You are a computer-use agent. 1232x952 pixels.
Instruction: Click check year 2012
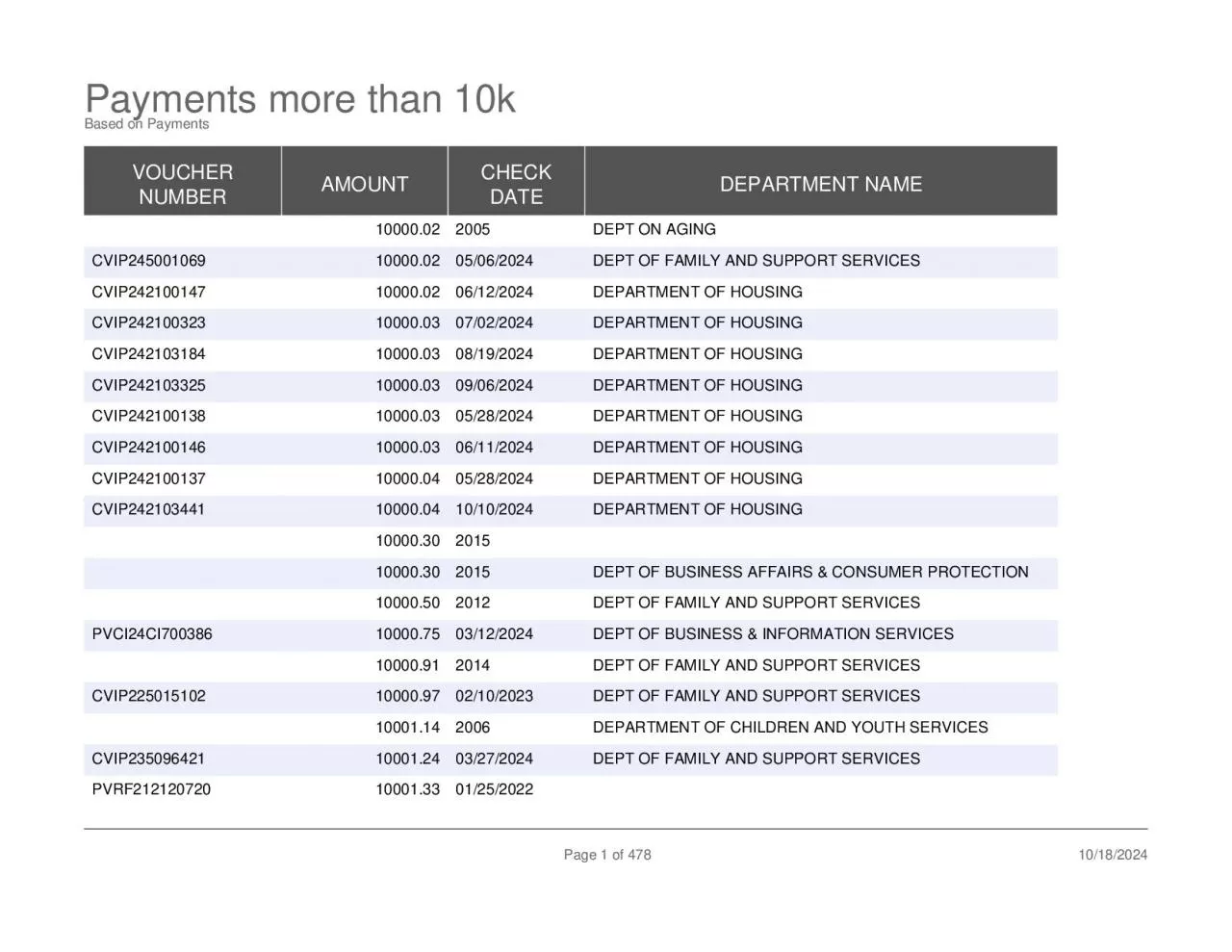click(473, 603)
